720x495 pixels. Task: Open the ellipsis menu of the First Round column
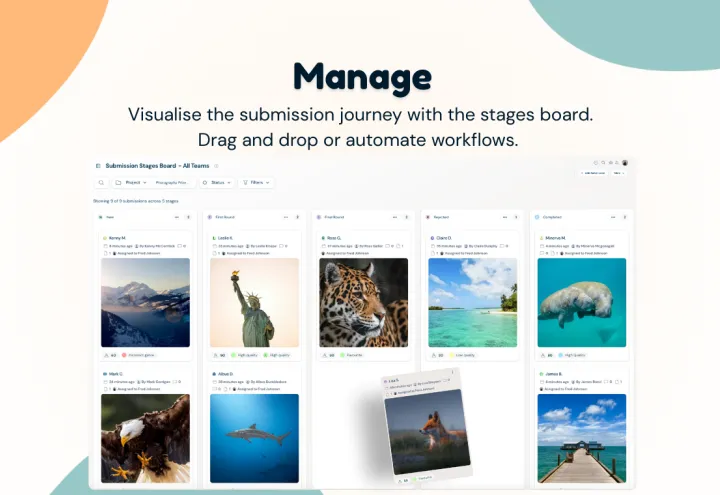[x=286, y=217]
